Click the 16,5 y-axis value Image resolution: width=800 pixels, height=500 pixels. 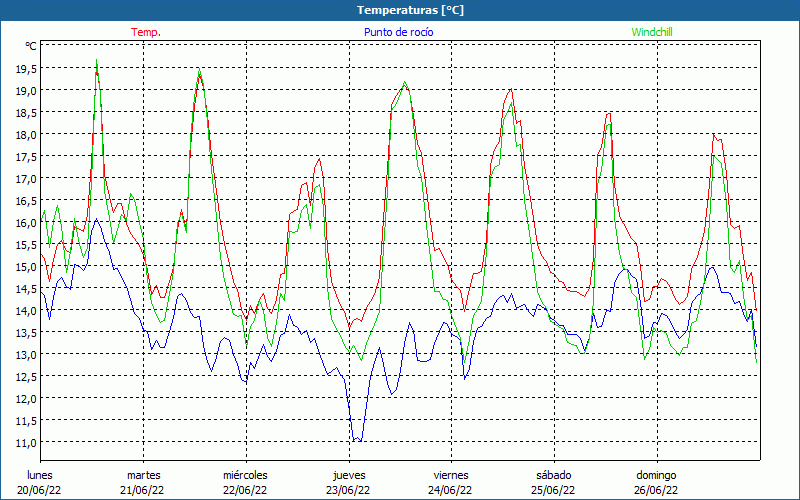click(24, 201)
